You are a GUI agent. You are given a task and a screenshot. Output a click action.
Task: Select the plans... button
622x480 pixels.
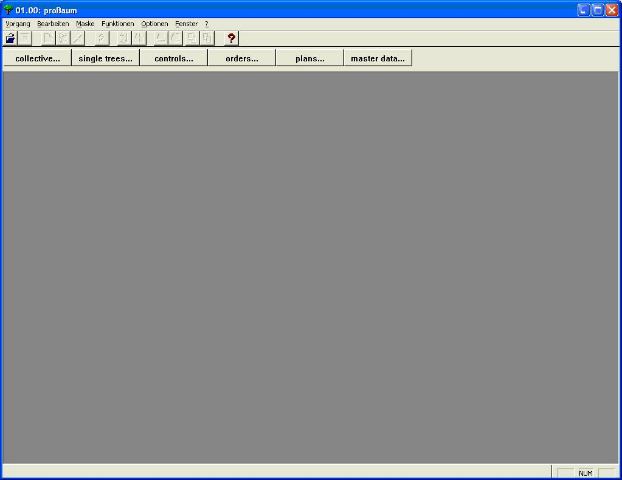pos(309,58)
